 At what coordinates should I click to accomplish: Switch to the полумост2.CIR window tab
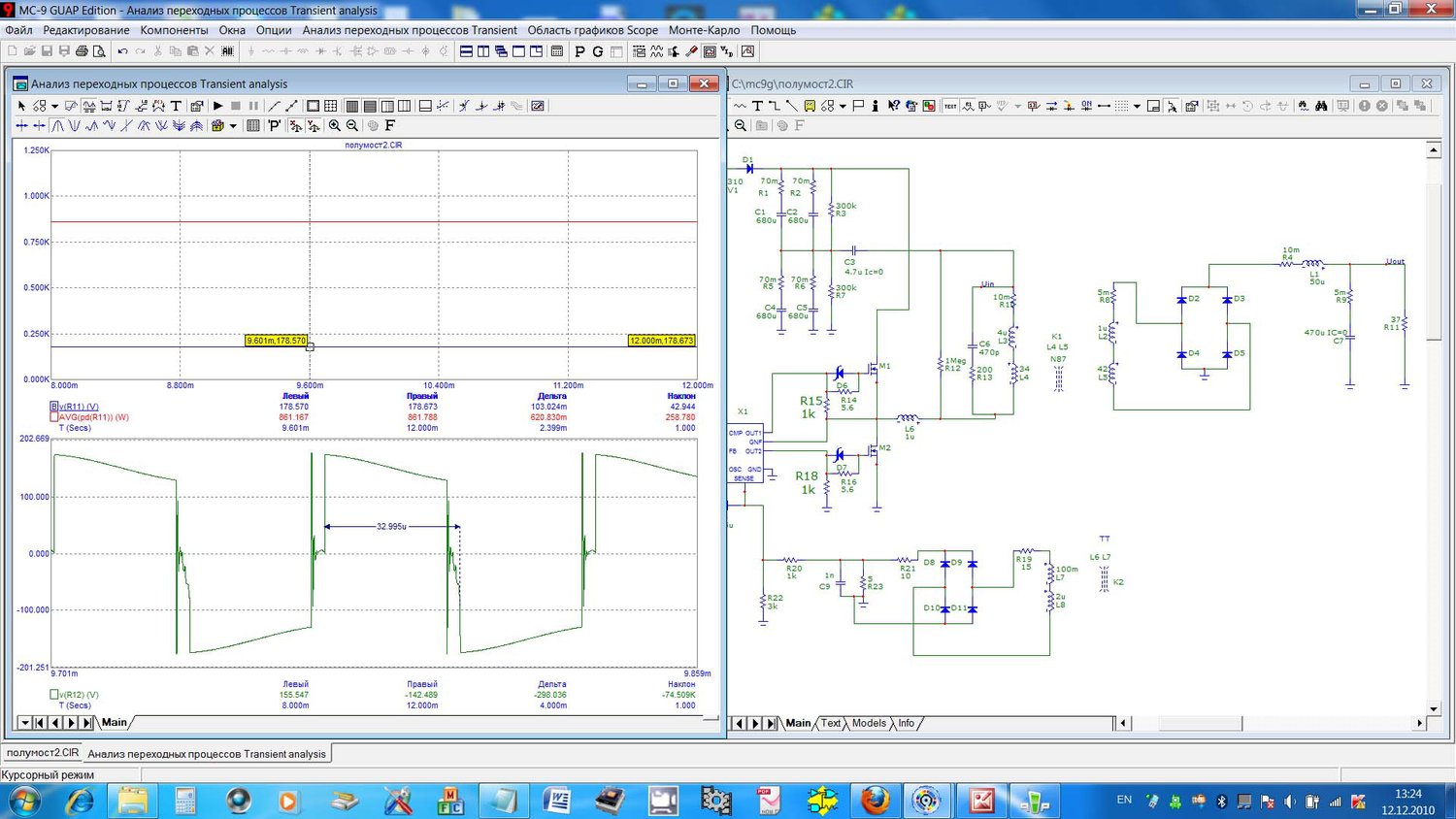(43, 753)
